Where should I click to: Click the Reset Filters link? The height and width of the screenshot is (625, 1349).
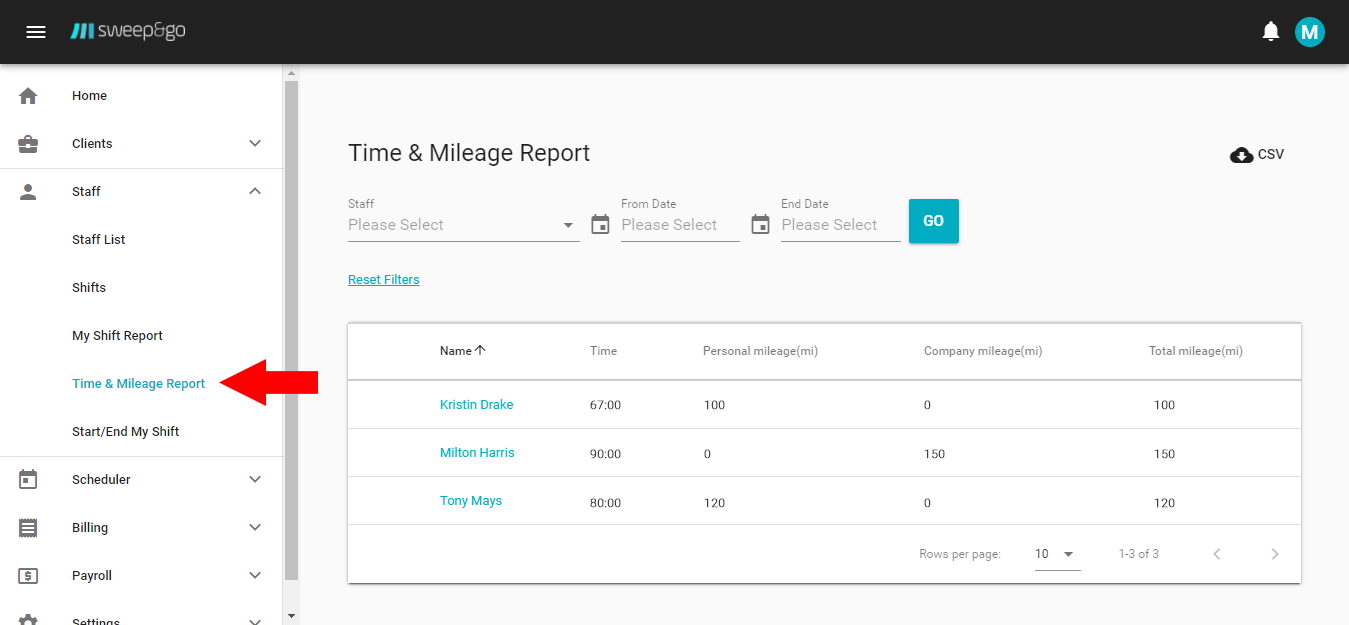tap(383, 279)
